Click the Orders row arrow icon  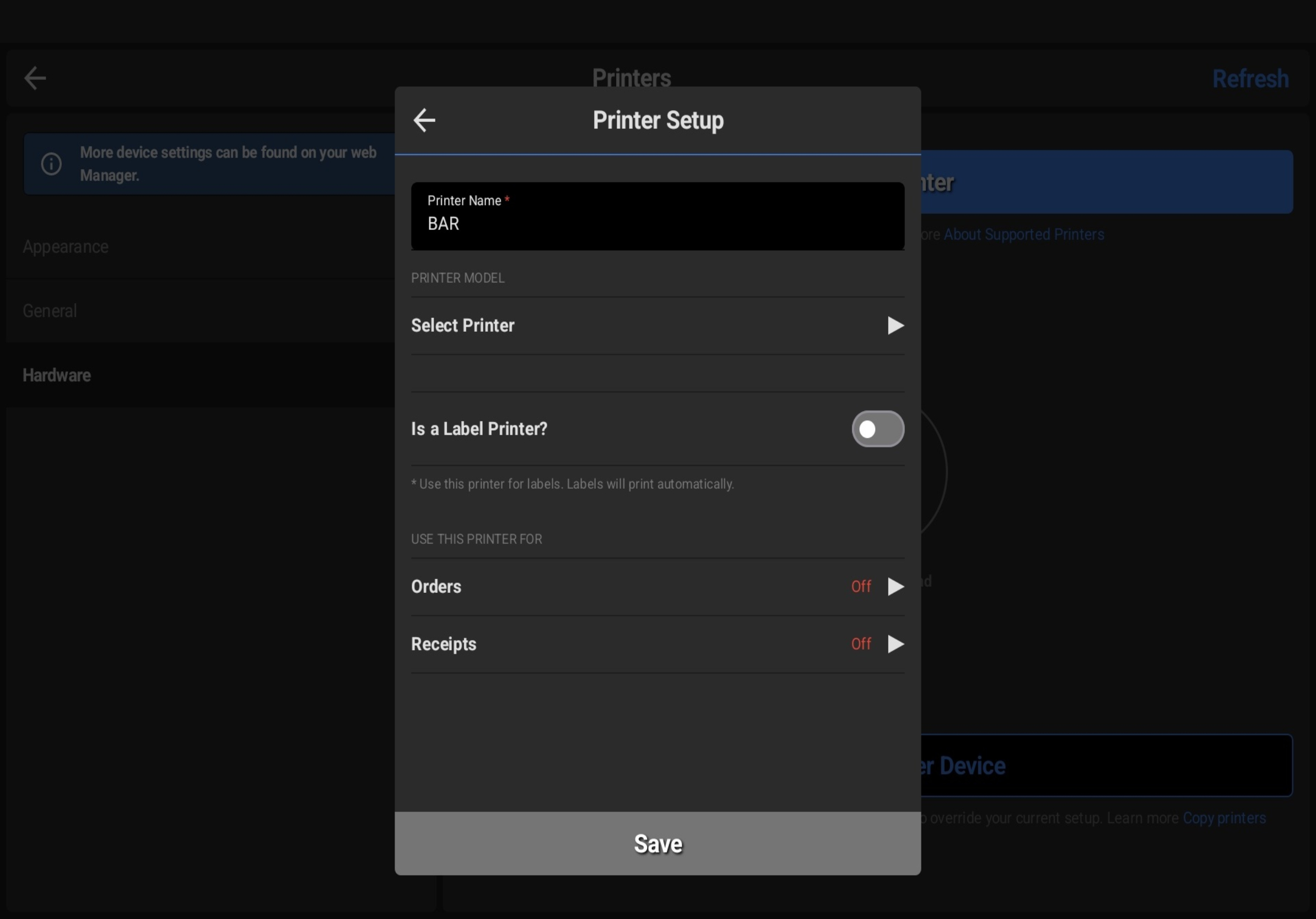895,587
